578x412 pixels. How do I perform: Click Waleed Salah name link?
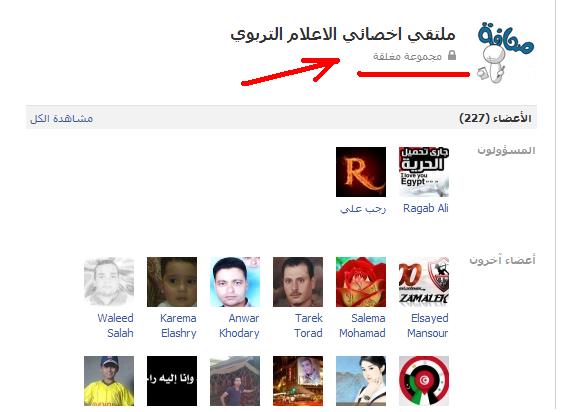coord(115,325)
